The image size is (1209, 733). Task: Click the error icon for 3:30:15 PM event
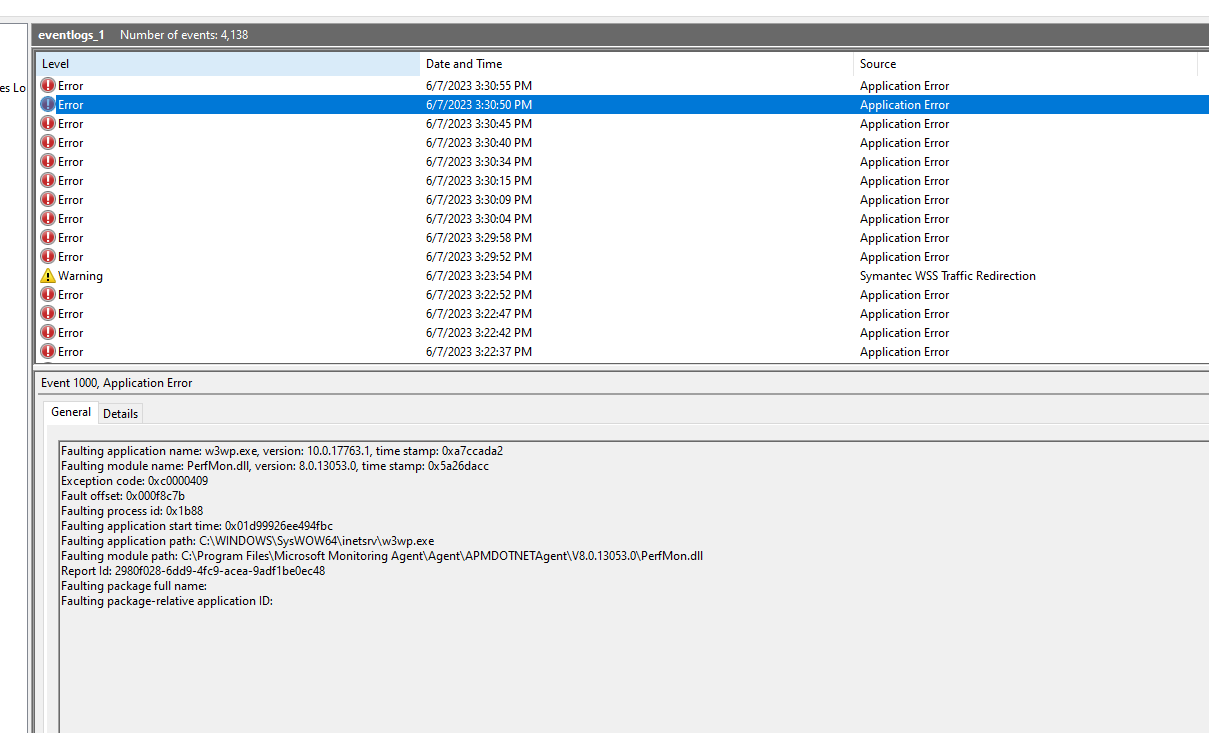coord(48,181)
